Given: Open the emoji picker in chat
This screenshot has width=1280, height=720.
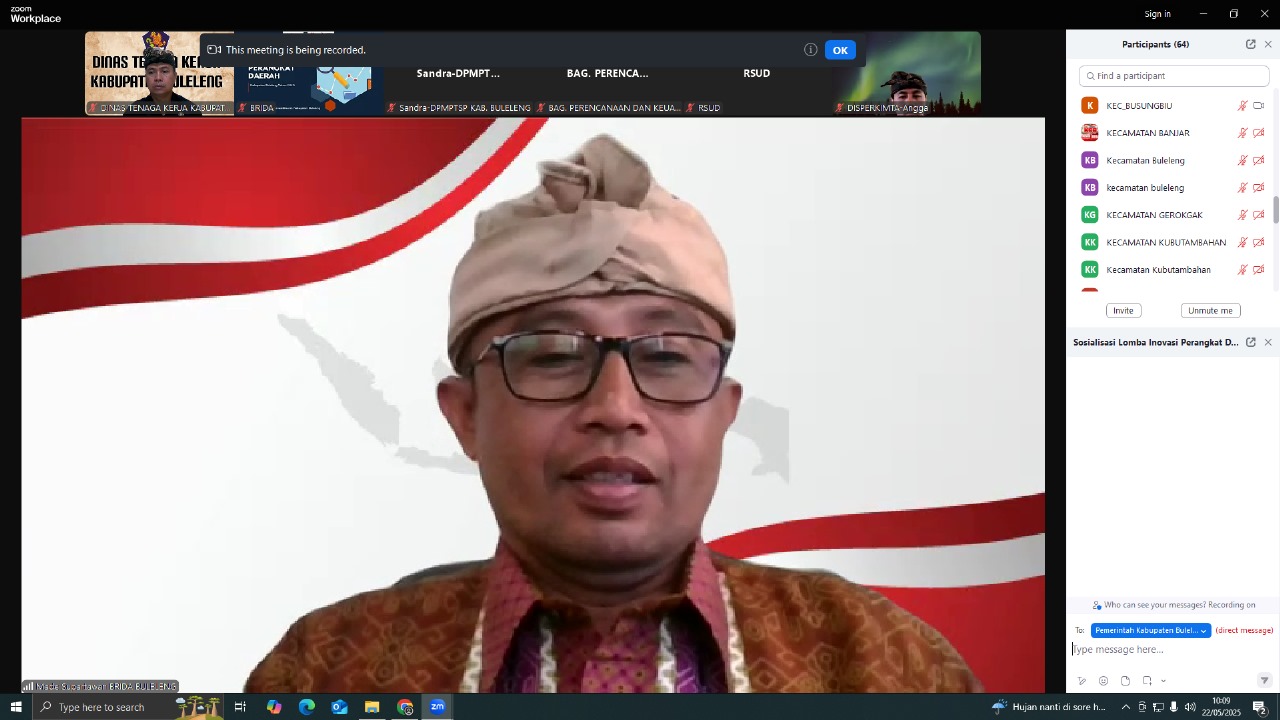Looking at the screenshot, I should tap(1103, 681).
